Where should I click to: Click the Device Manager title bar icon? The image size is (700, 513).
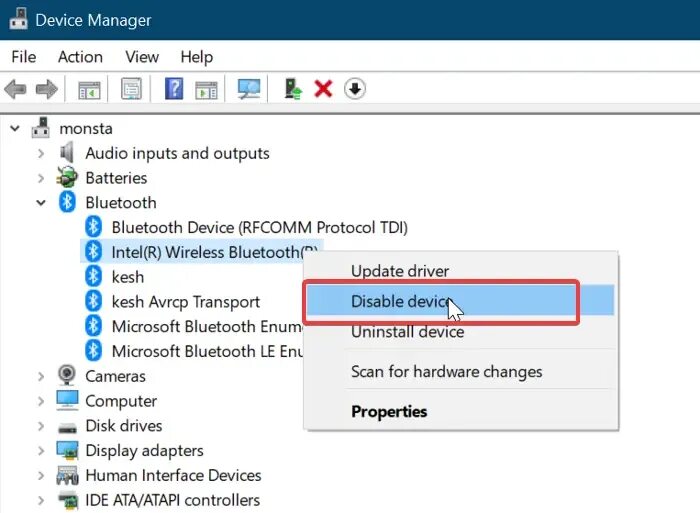pyautogui.click(x=18, y=19)
